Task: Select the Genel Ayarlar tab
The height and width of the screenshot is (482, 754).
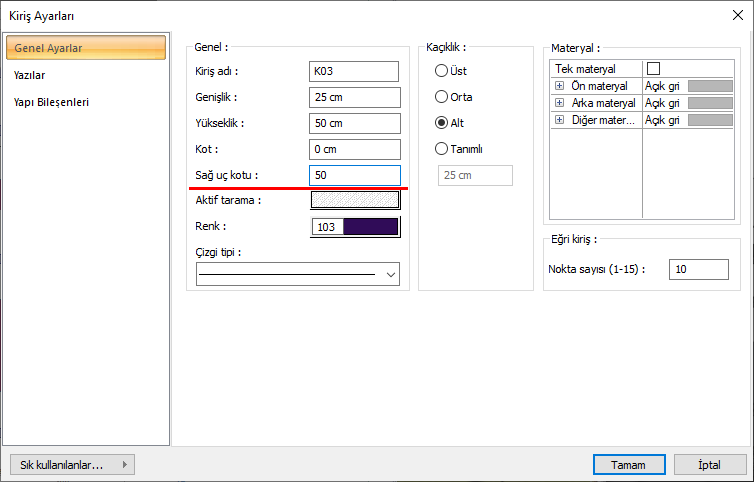Action: point(86,48)
